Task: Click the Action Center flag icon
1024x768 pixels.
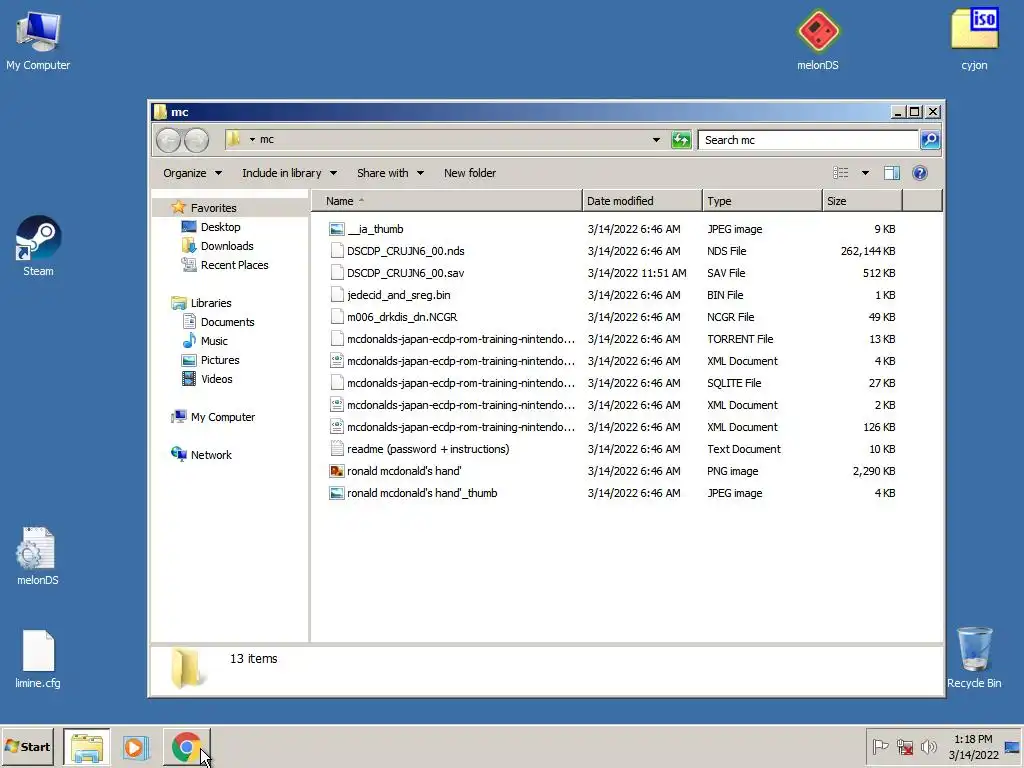Action: (880, 746)
